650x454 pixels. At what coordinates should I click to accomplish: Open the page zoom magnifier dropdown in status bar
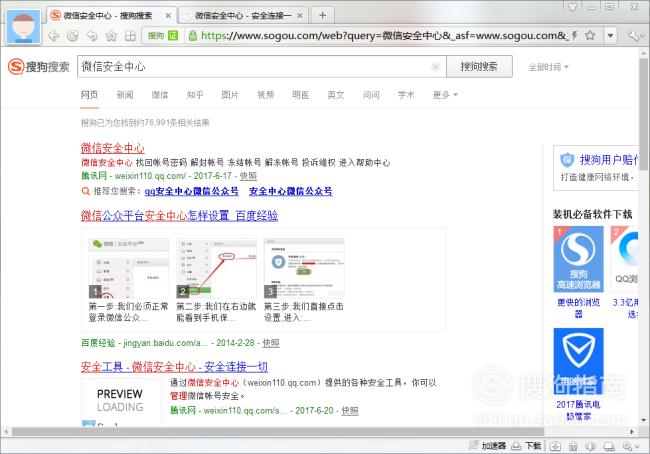coord(630,446)
